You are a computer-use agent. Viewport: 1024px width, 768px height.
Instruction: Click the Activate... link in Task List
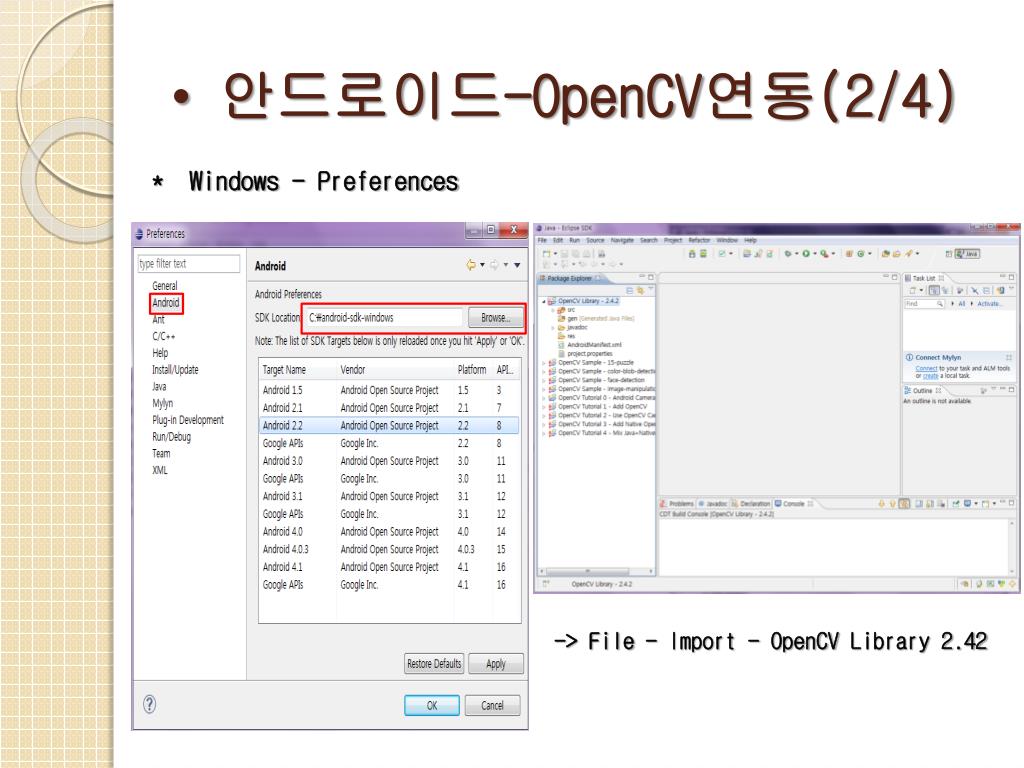(x=988, y=304)
